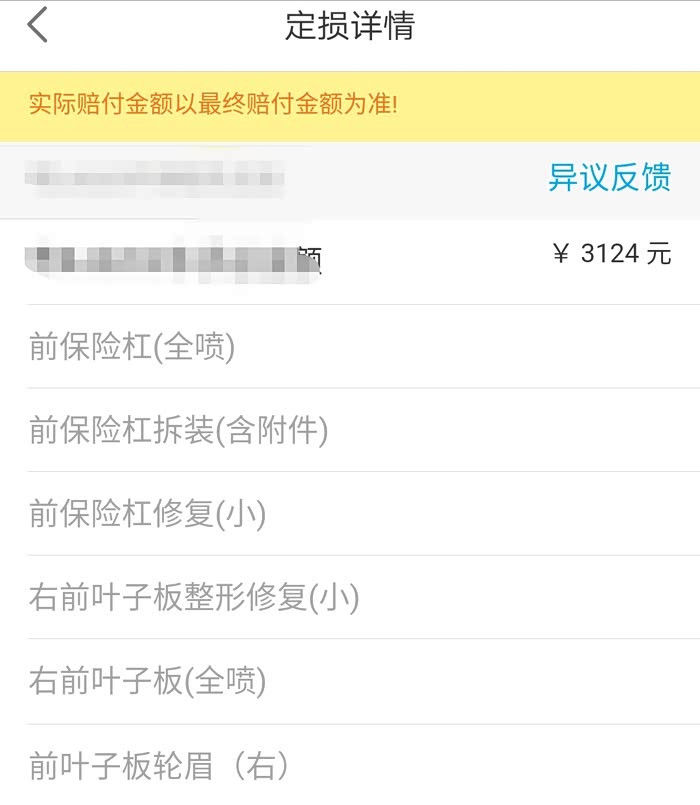This screenshot has height=805, width=700.
Task: Select the 前叶子板轮眉（右）entry
Action: pos(160,766)
